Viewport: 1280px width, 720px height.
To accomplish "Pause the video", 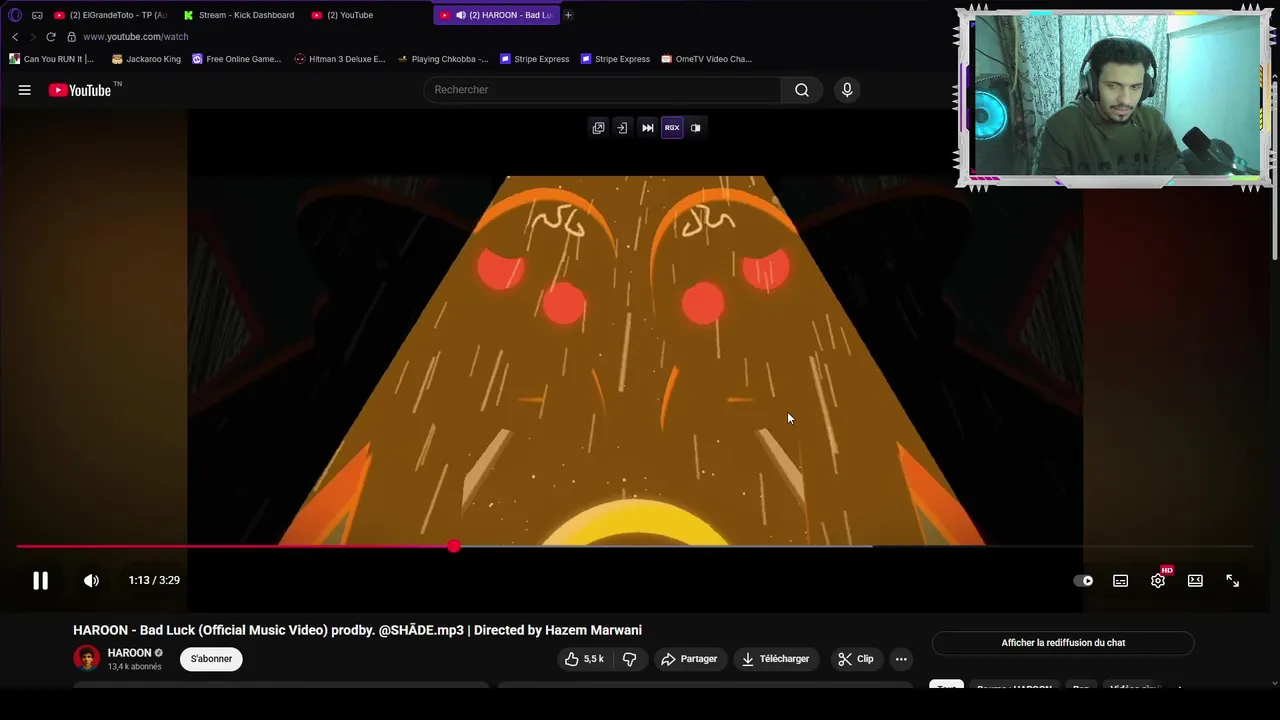I will click(x=40, y=580).
